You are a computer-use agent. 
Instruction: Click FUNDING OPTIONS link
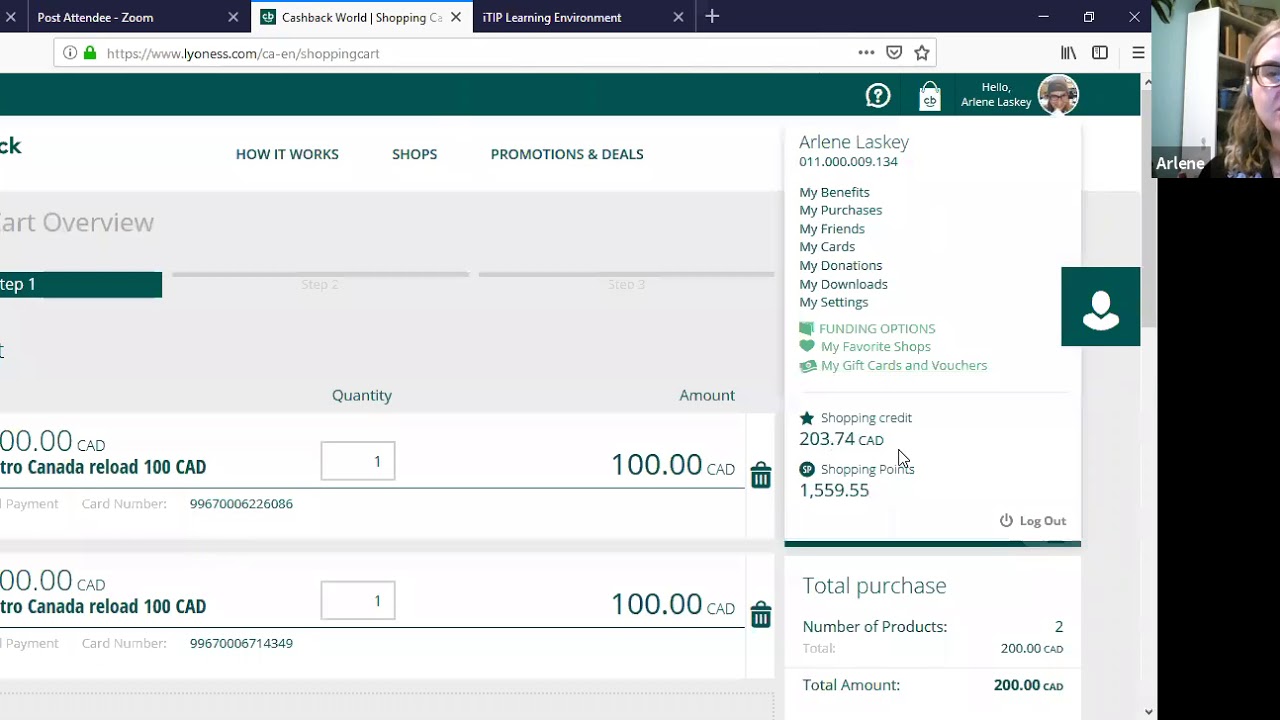coord(877,328)
